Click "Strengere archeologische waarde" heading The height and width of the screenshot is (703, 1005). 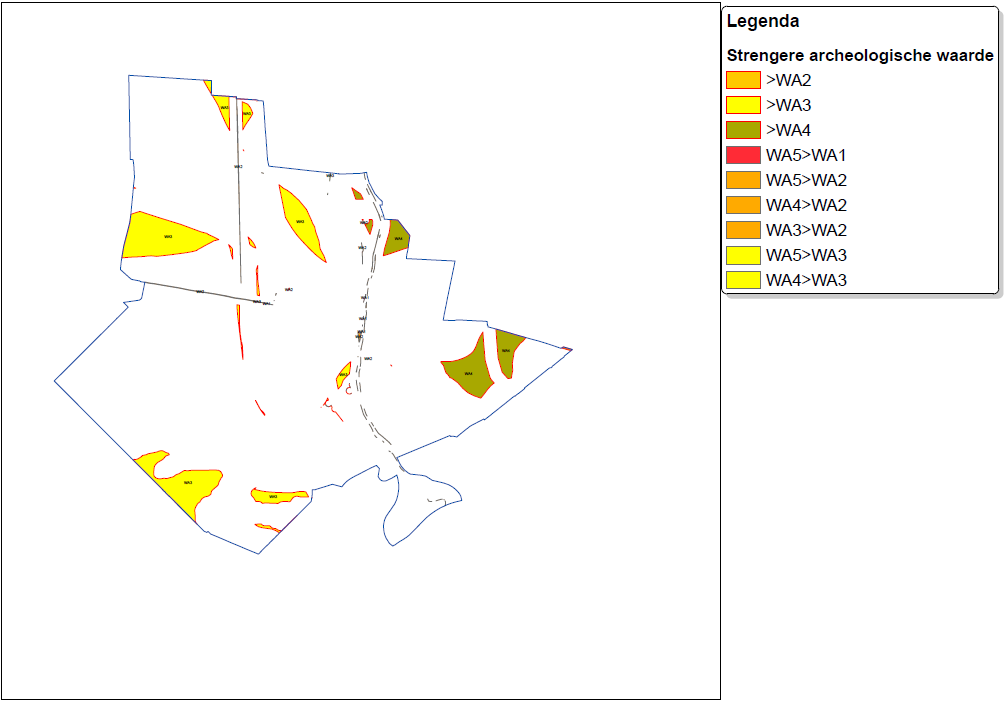click(860, 56)
